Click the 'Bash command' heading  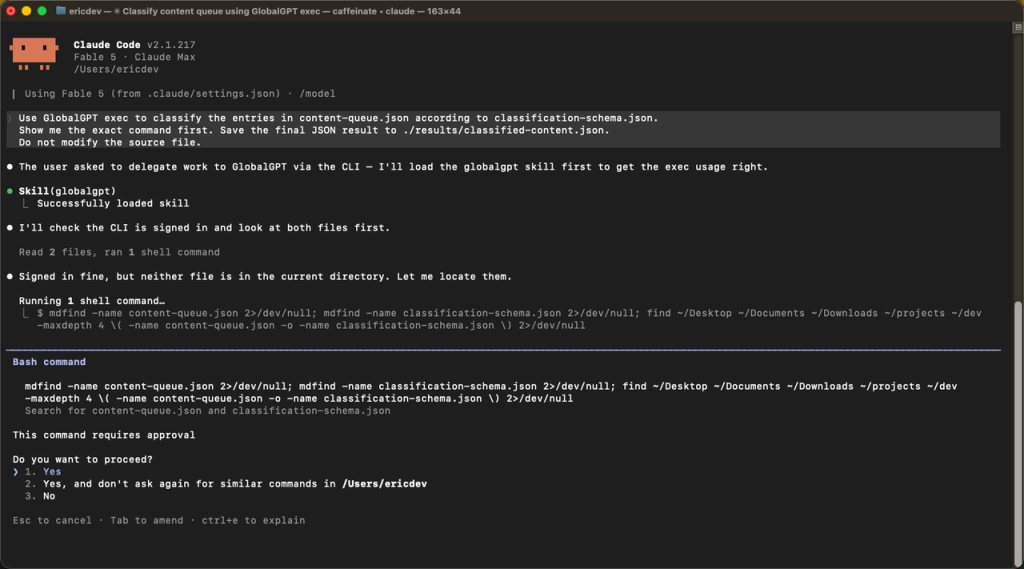click(x=49, y=362)
